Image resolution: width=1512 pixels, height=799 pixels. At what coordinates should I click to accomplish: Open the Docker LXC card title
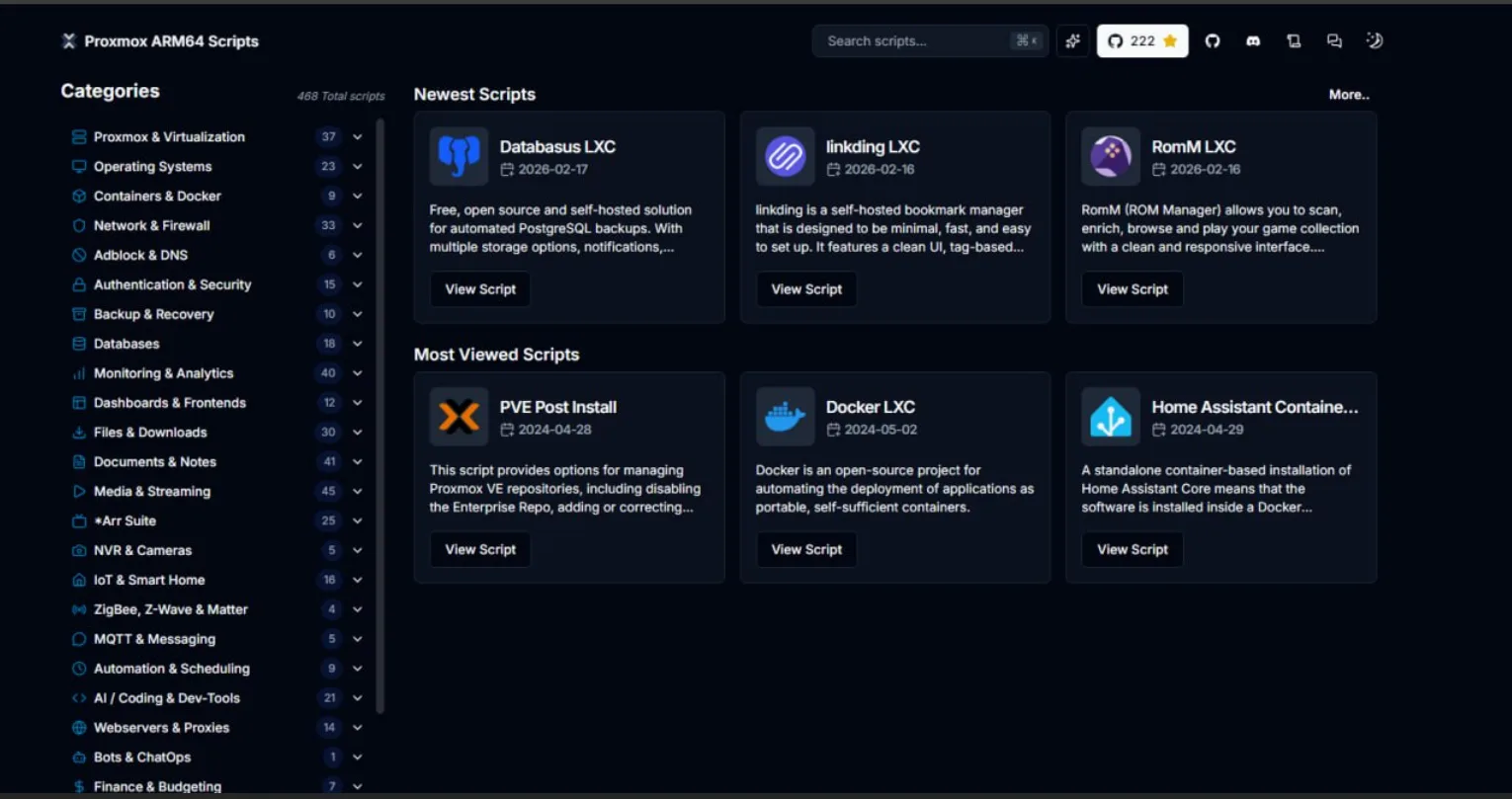click(871, 407)
